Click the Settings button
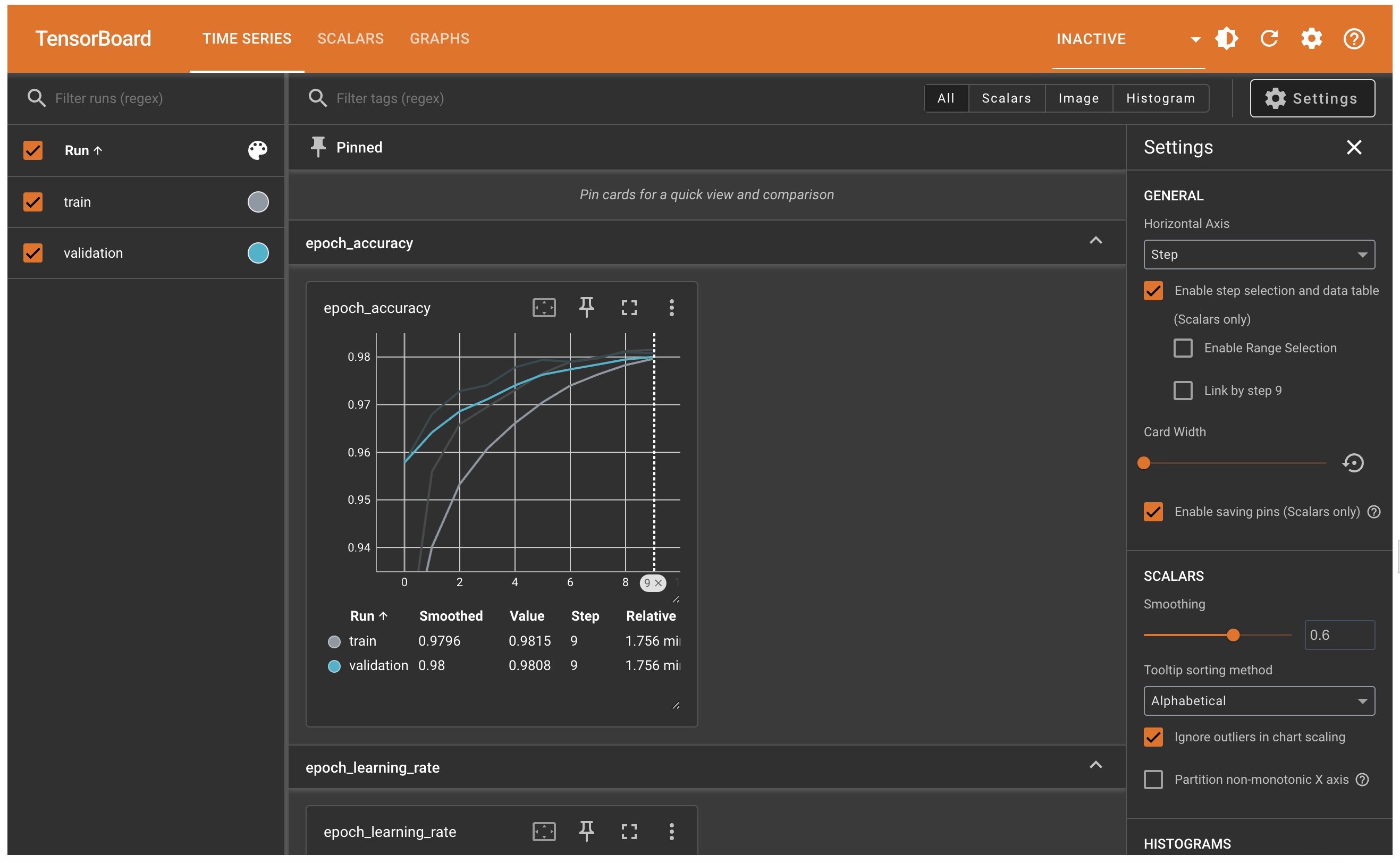The image size is (1400, 863). tap(1312, 98)
